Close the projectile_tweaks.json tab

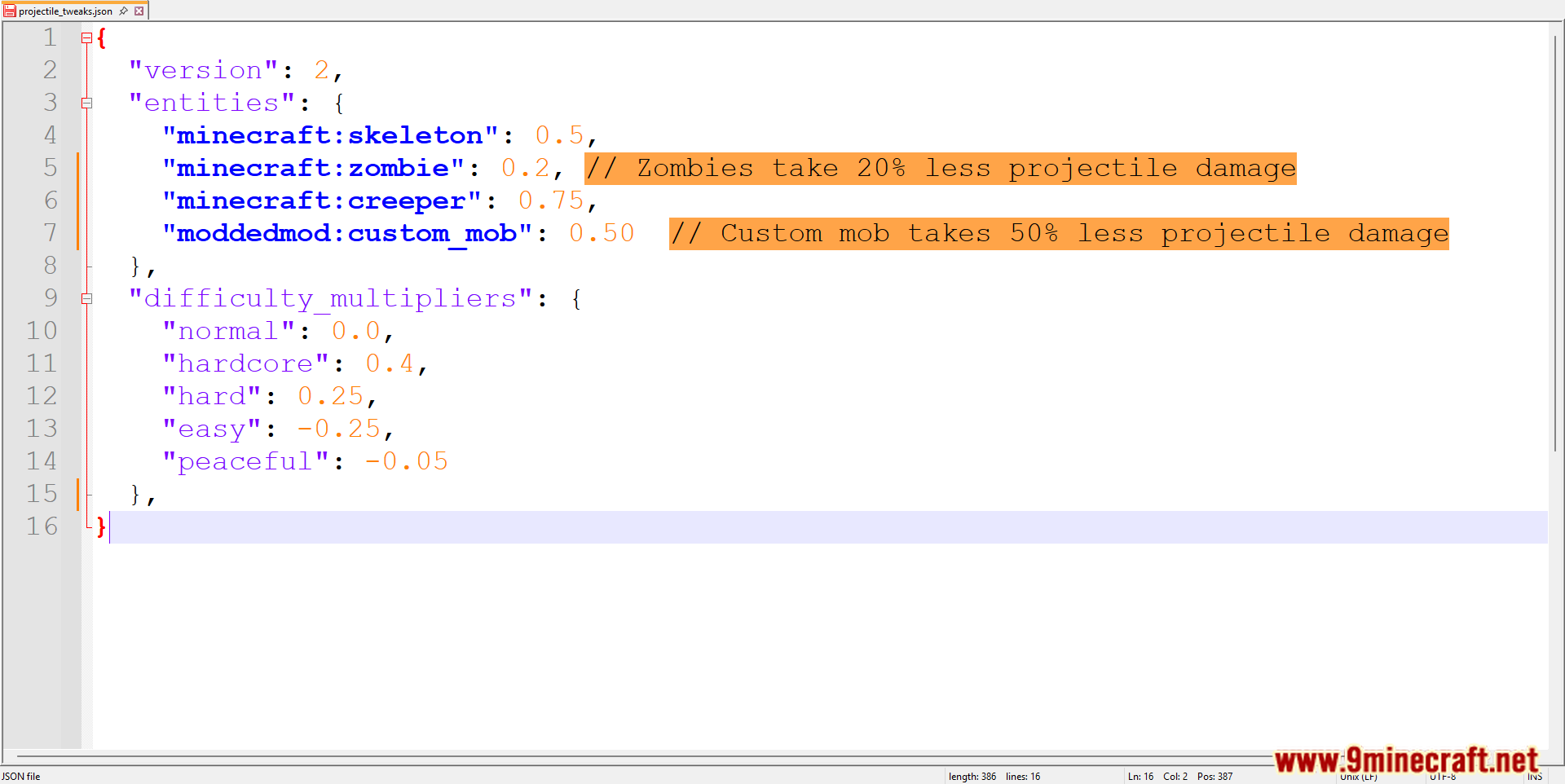[x=139, y=11]
